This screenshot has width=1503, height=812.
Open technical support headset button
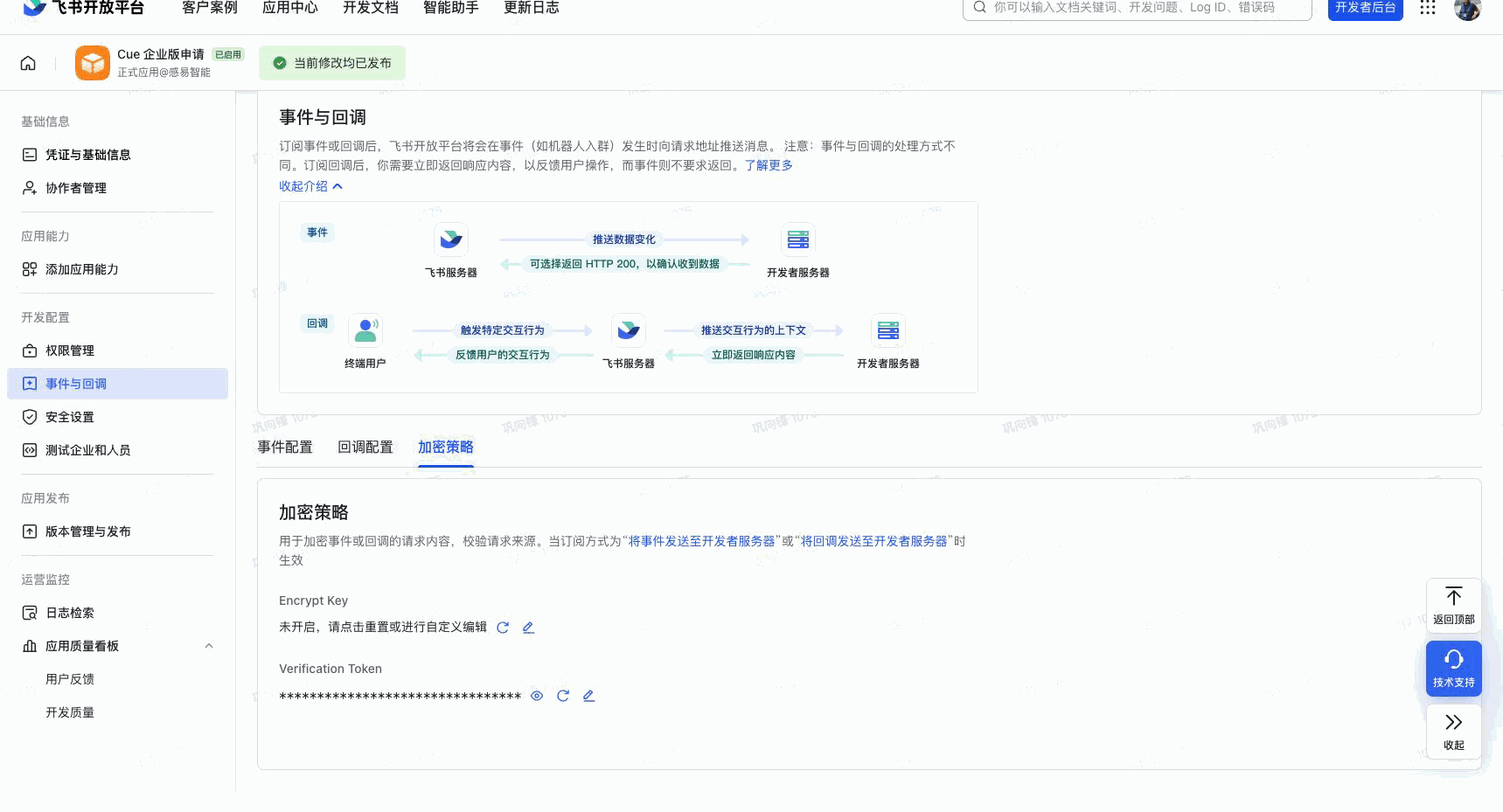click(x=1454, y=669)
